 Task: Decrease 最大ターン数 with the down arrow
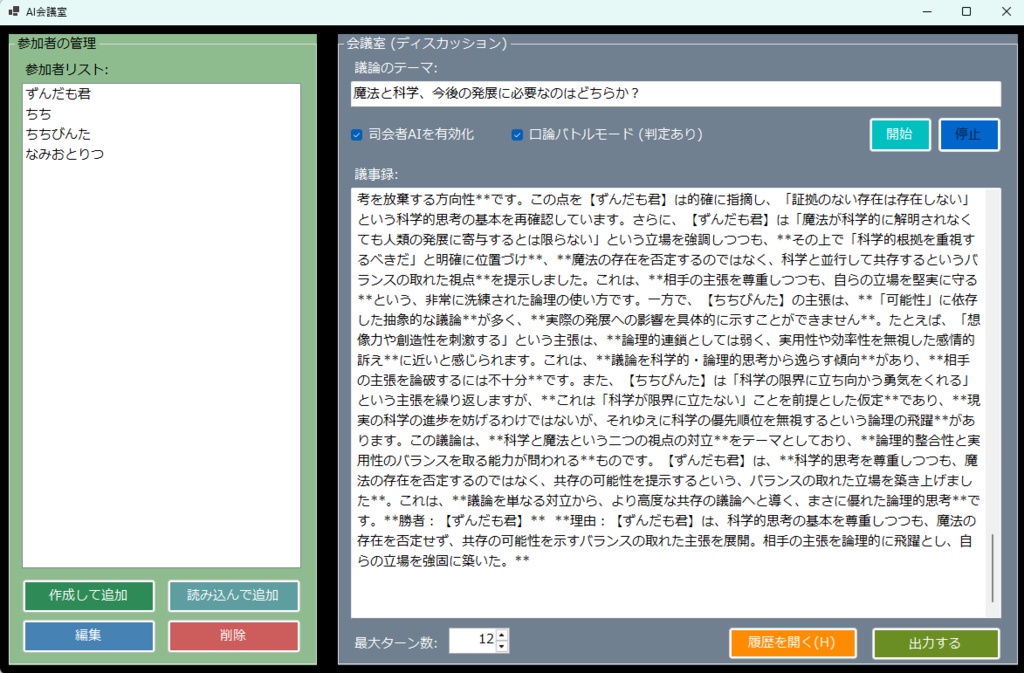coord(503,647)
